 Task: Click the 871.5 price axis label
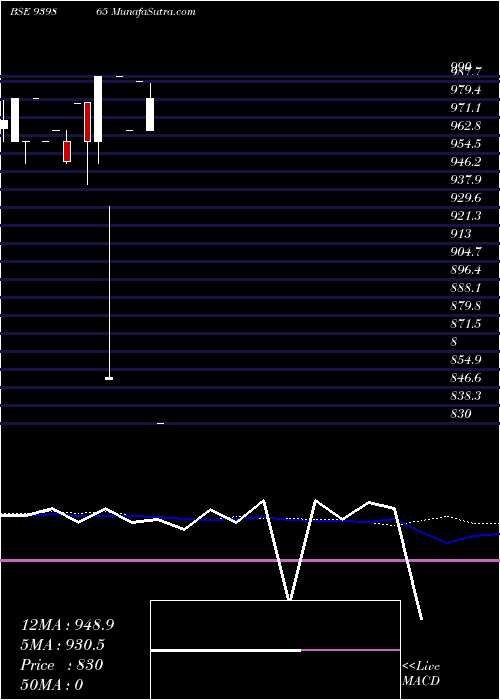(466, 324)
